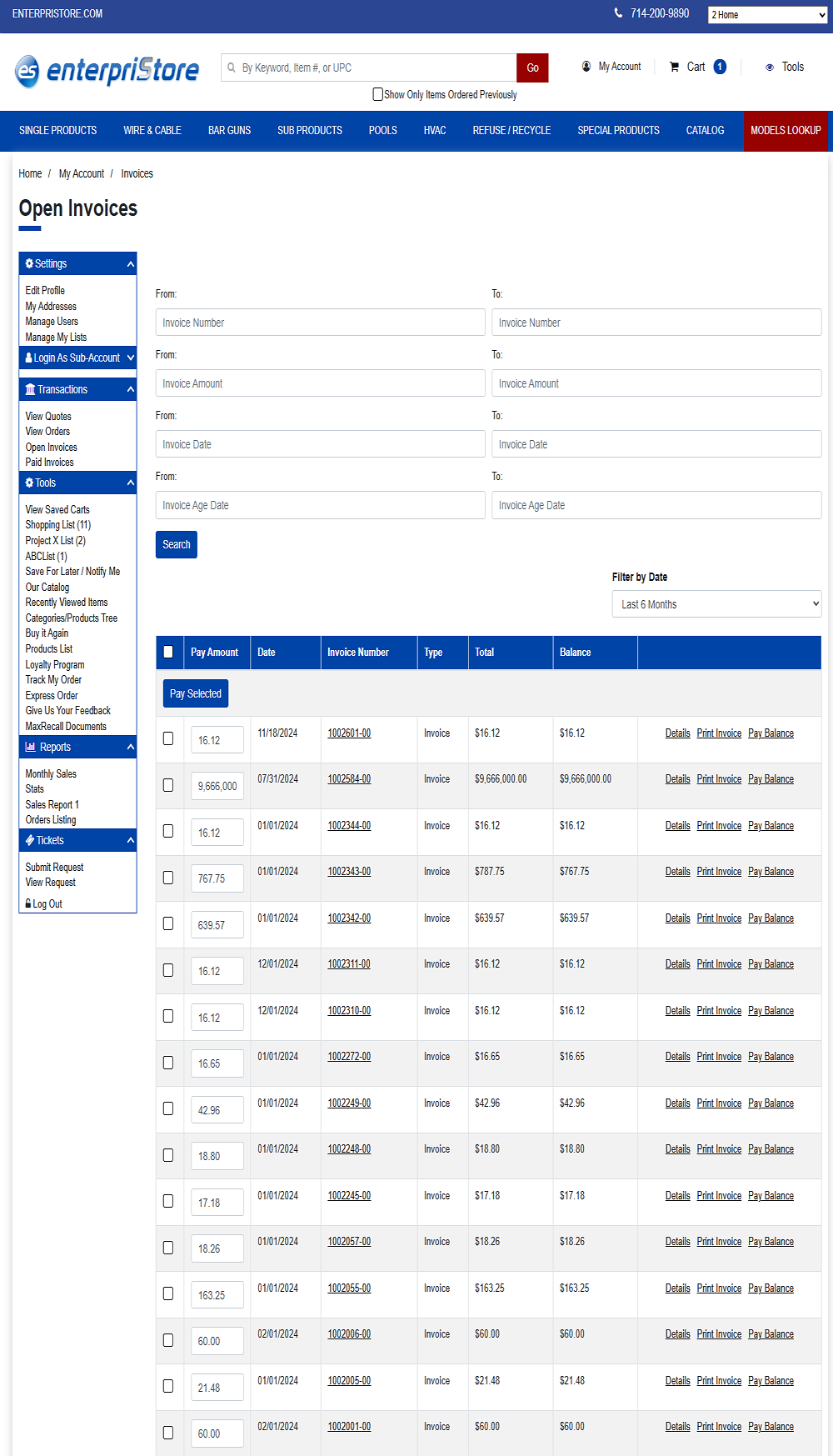The height and width of the screenshot is (1456, 833).
Task: Click the phone icon beside 714-200-9890
Action: tap(618, 13)
